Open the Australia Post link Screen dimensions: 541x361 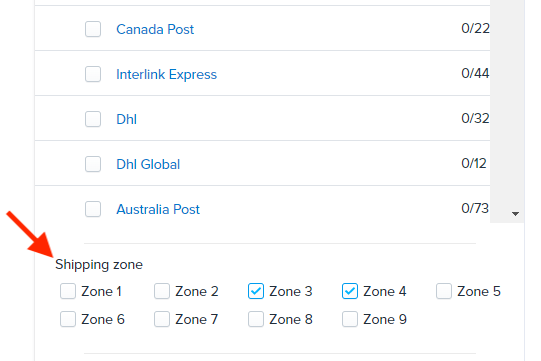[x=158, y=209]
